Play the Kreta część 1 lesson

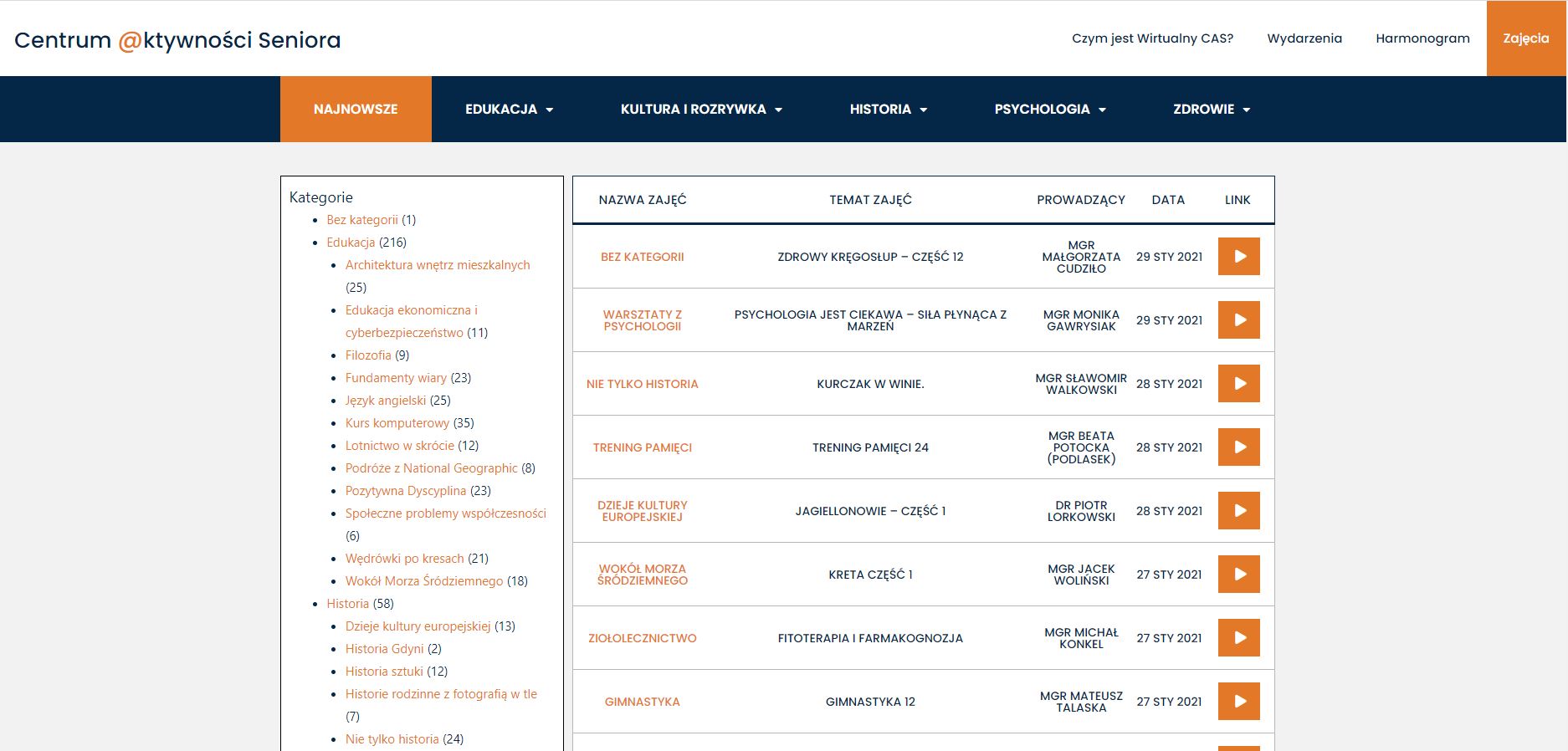click(1238, 575)
